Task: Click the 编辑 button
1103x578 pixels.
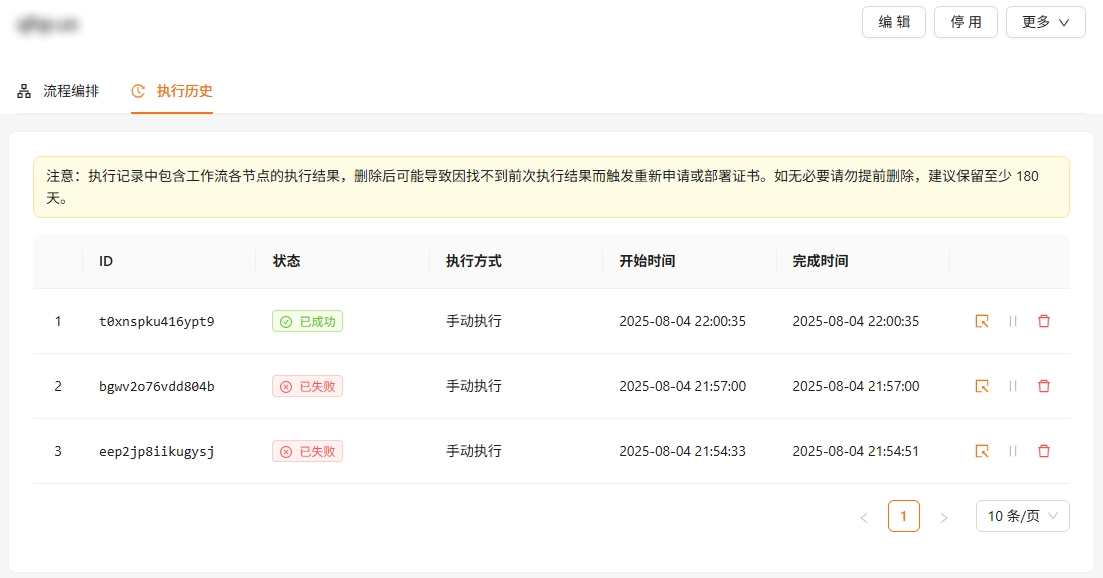Action: (893, 22)
